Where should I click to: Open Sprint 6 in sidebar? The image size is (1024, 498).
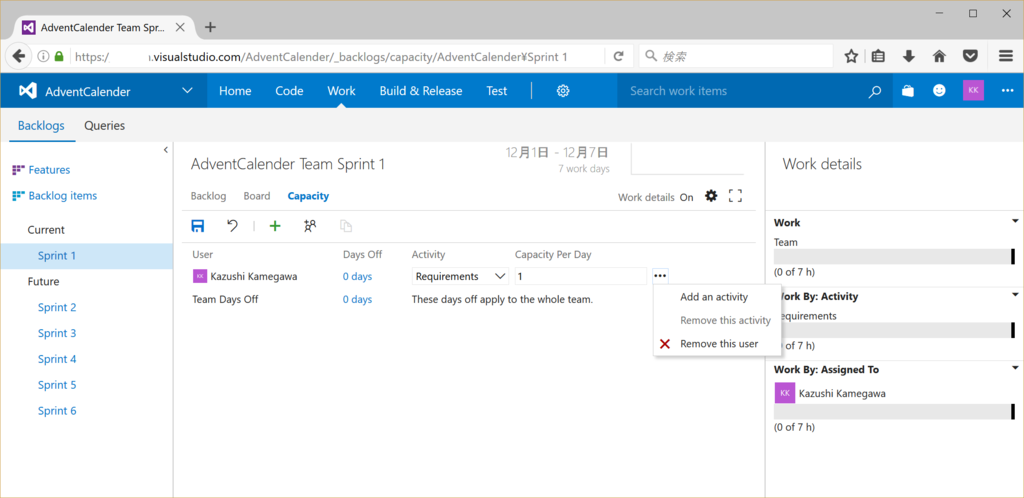click(57, 411)
